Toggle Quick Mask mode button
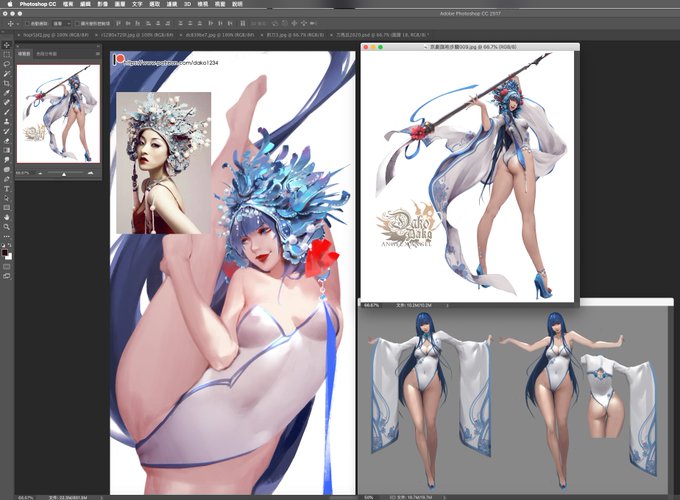This screenshot has height=500, width=680. click(7, 267)
